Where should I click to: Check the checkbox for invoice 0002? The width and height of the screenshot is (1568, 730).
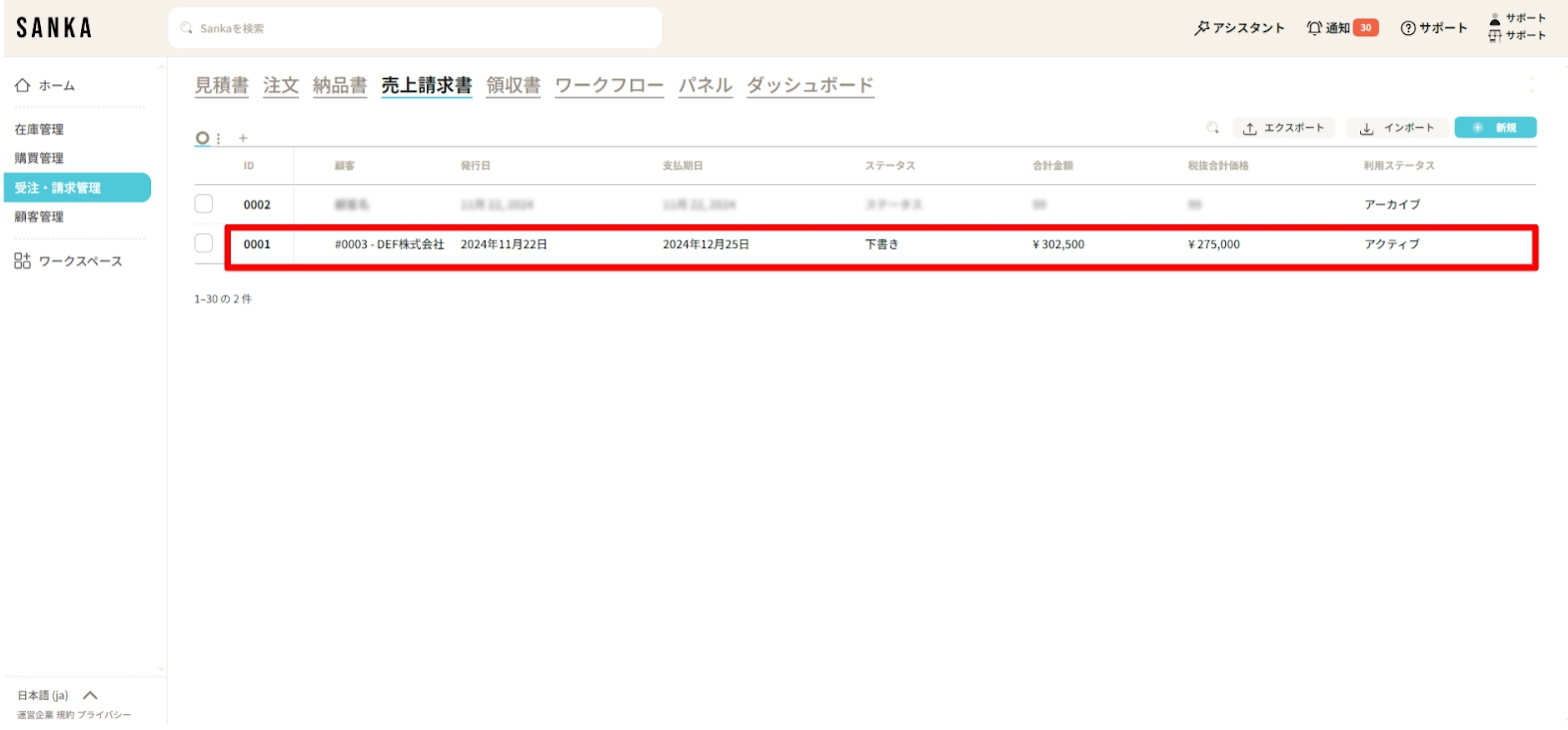(204, 204)
